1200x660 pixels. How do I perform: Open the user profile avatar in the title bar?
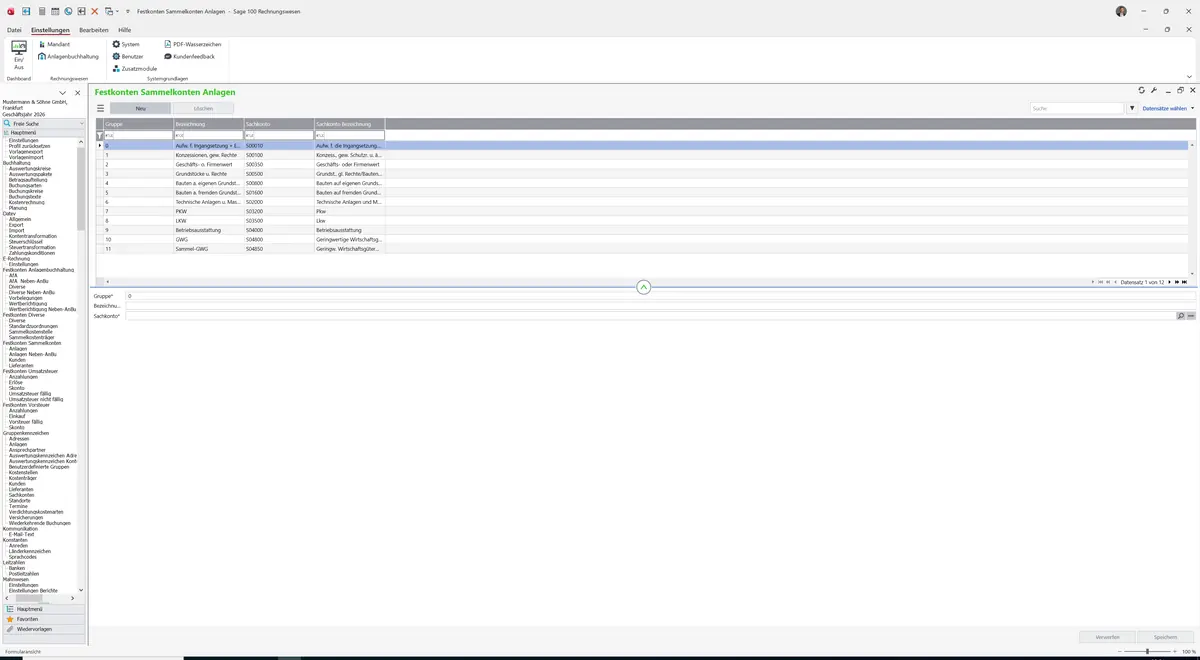pos(1121,11)
